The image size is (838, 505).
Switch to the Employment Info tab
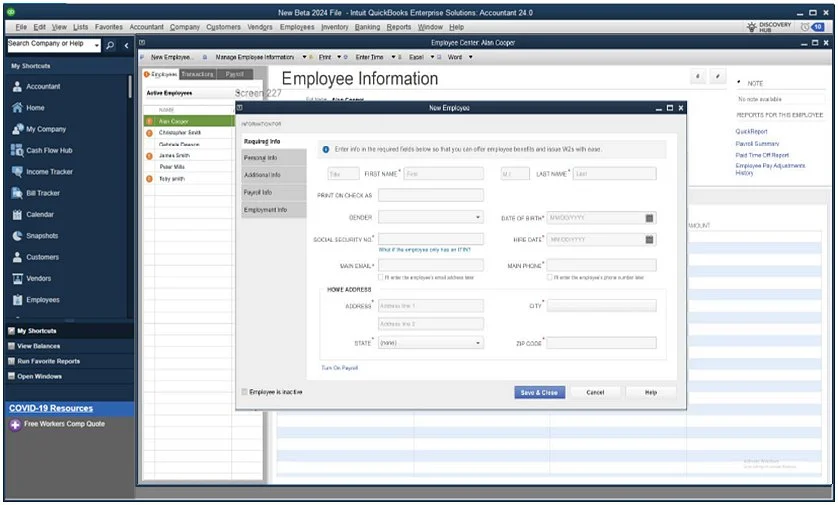(x=274, y=210)
